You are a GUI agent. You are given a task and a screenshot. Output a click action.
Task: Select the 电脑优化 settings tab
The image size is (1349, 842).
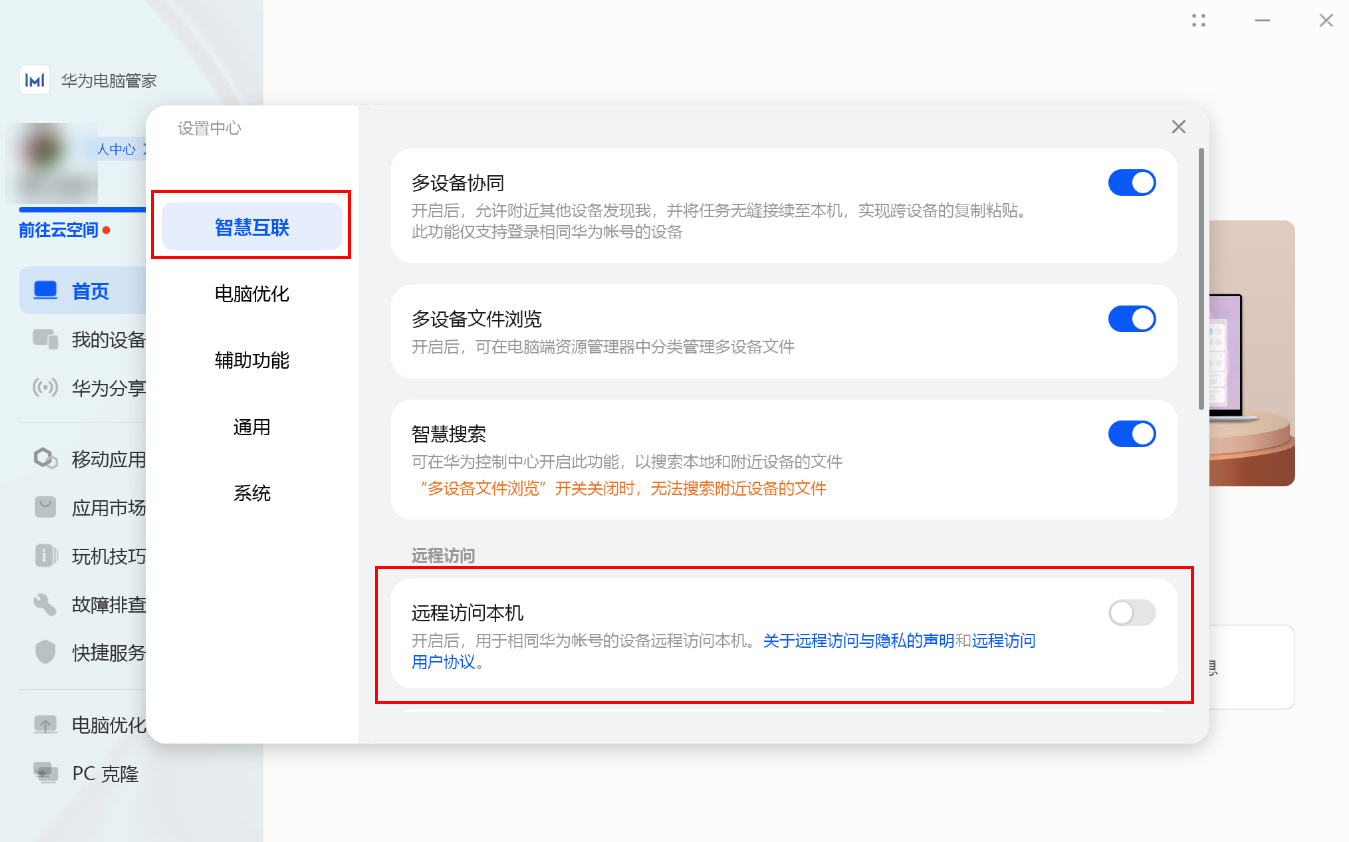[252, 294]
